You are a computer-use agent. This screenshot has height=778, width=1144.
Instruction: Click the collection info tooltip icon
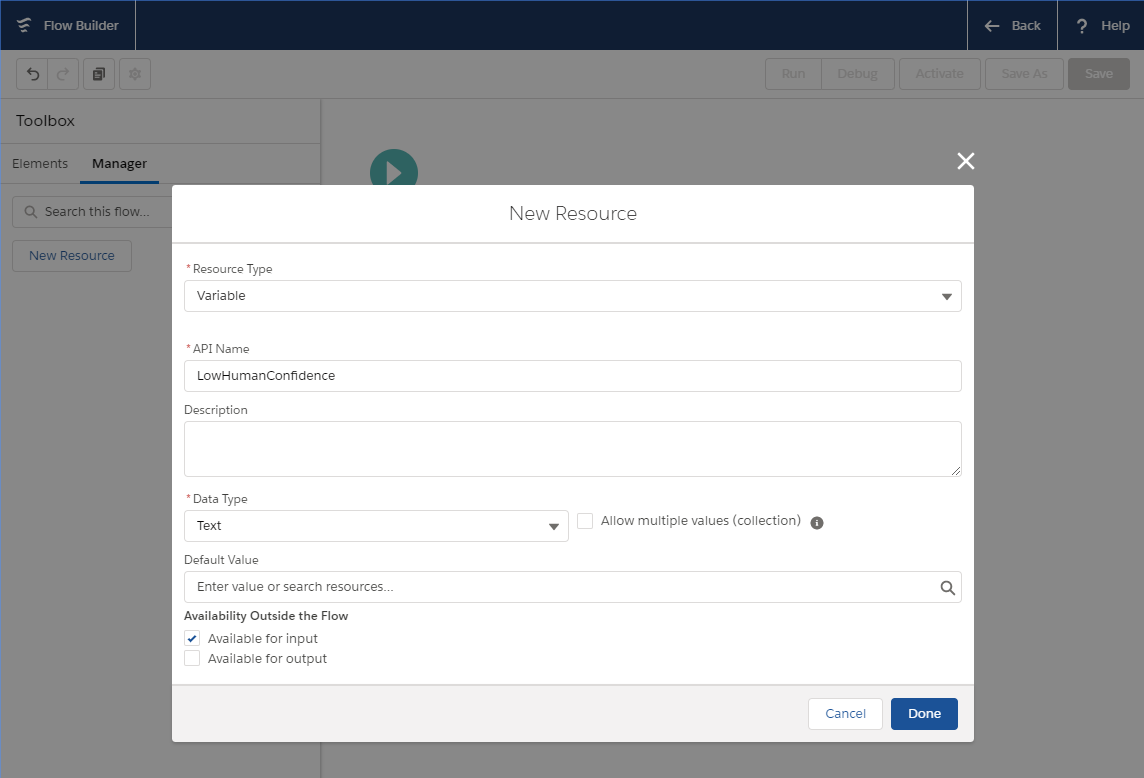817,523
